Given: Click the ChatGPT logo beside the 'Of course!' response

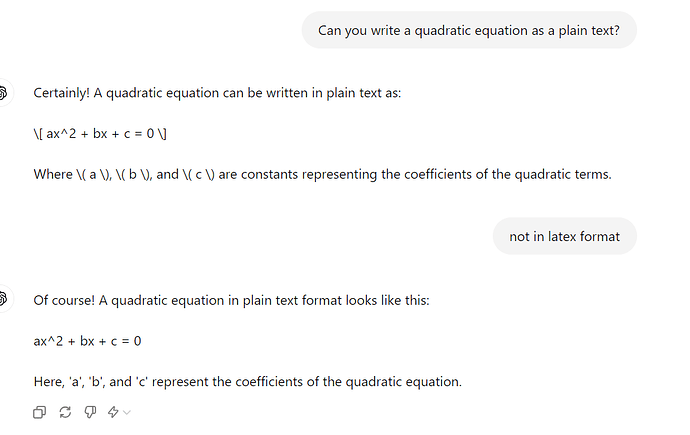Looking at the screenshot, I should point(3,299).
